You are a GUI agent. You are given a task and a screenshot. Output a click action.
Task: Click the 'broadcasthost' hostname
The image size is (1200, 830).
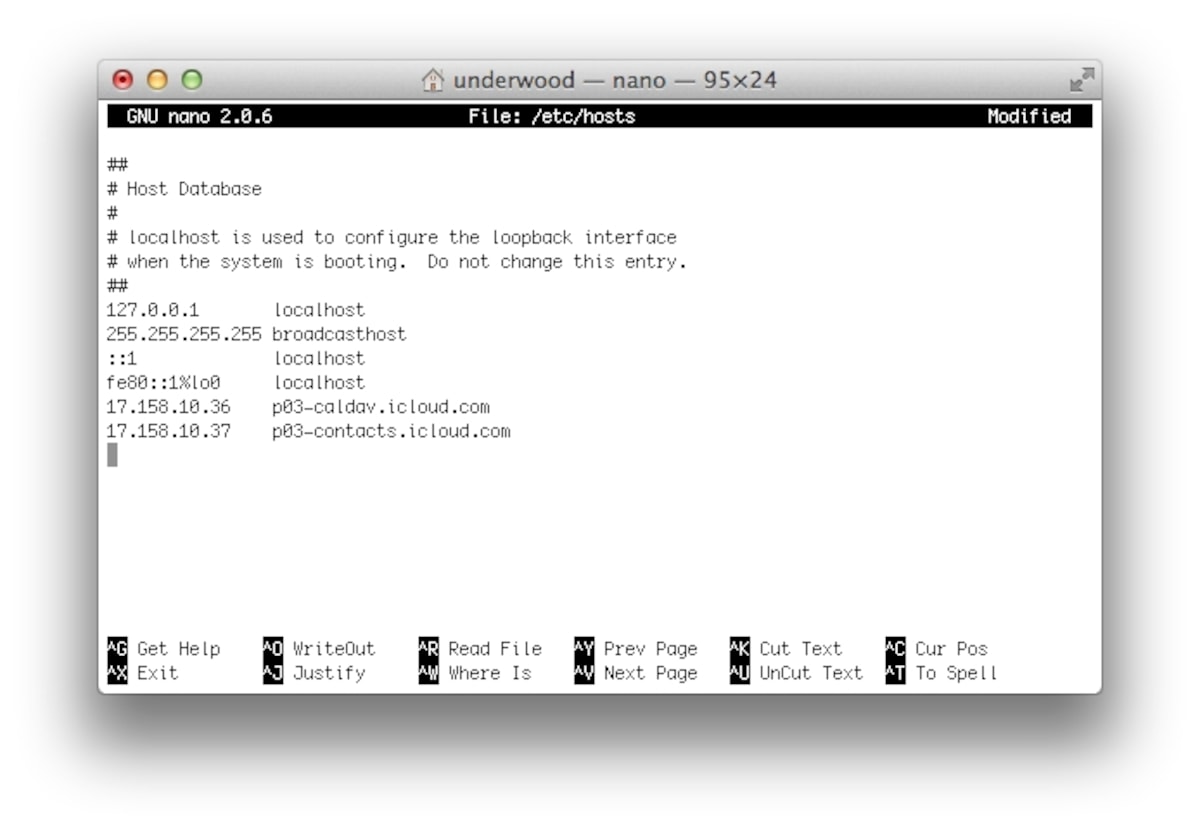[340, 334]
